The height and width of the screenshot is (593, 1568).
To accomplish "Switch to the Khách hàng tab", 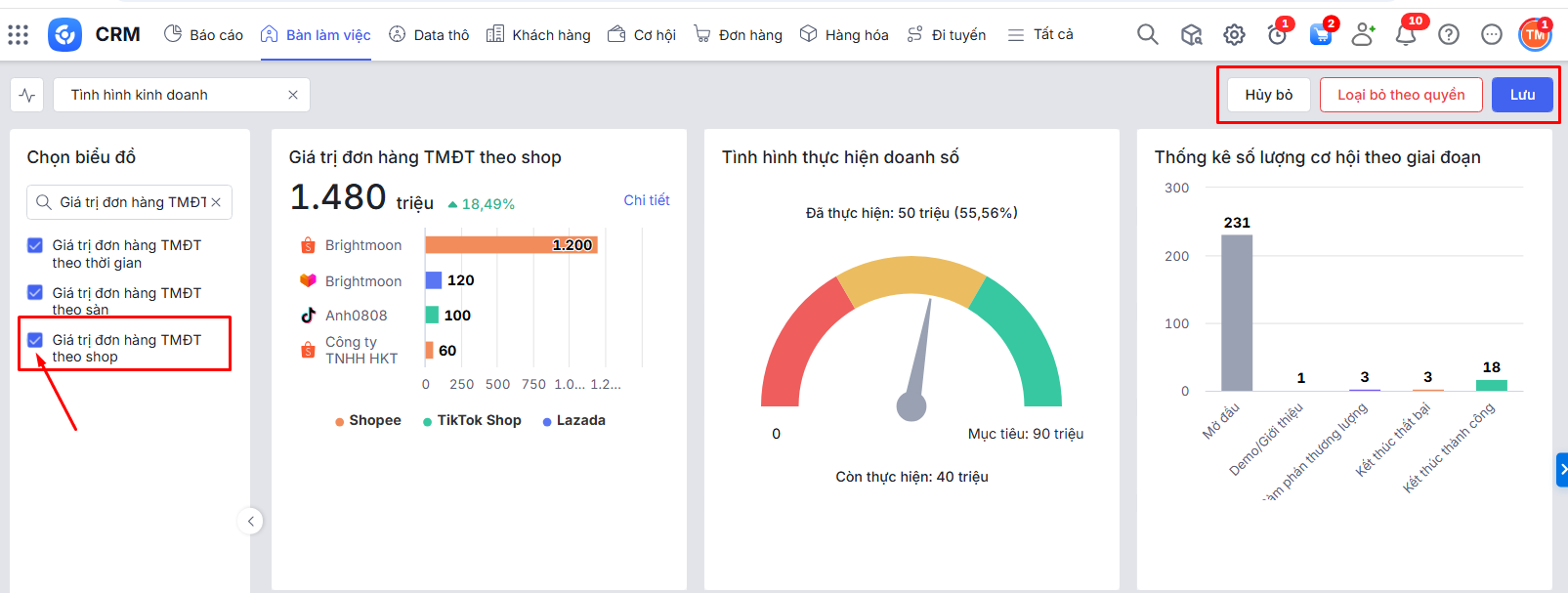I will pos(538,35).
